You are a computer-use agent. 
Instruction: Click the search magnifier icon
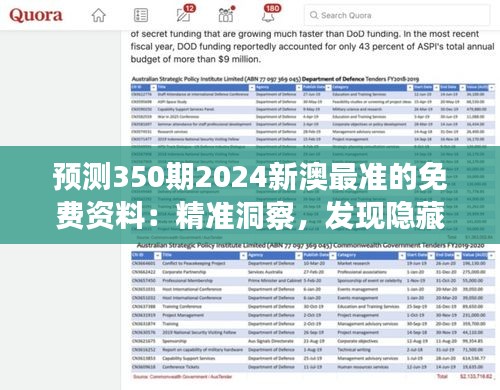point(314,15)
